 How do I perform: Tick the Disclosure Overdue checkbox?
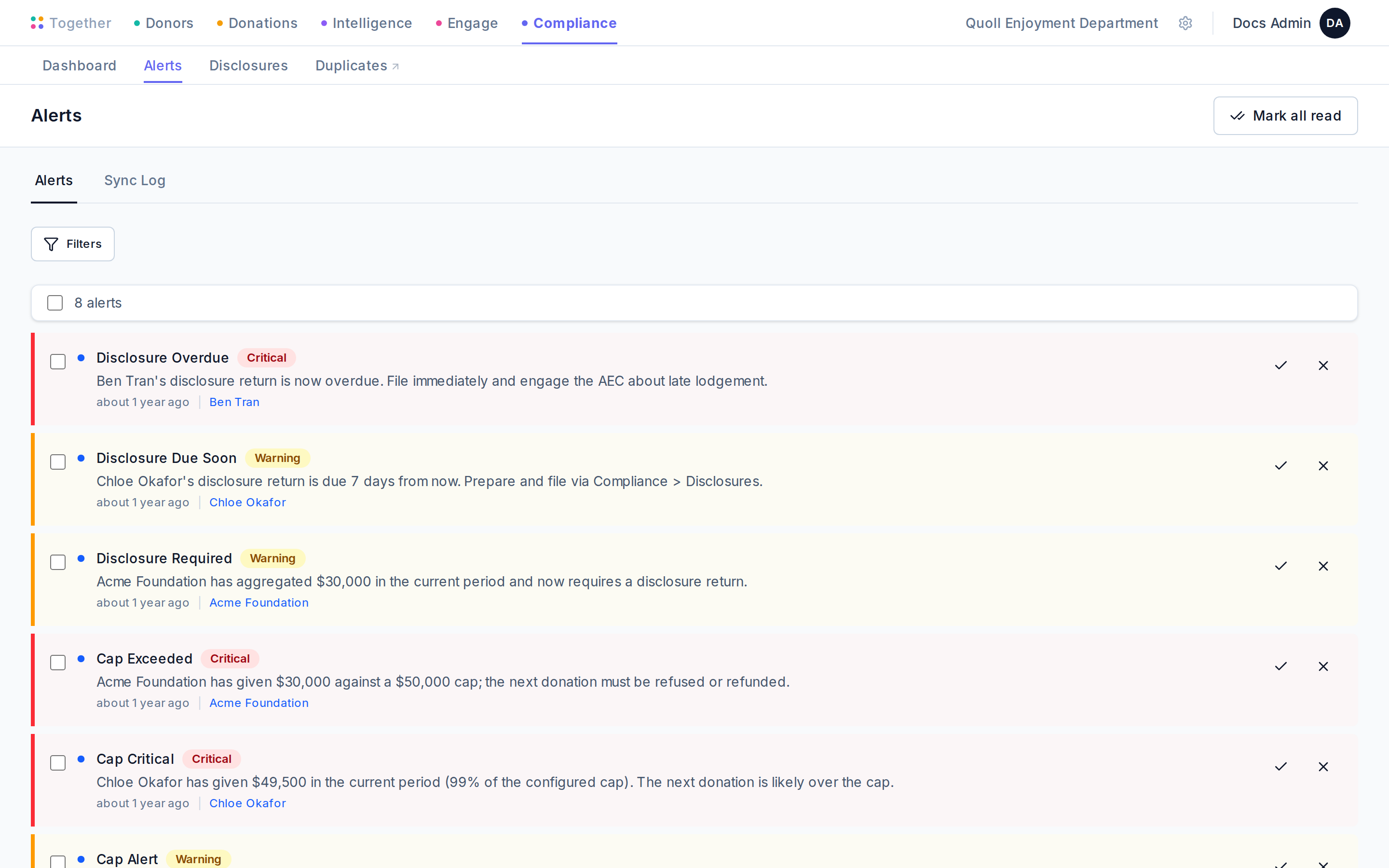coord(58,362)
